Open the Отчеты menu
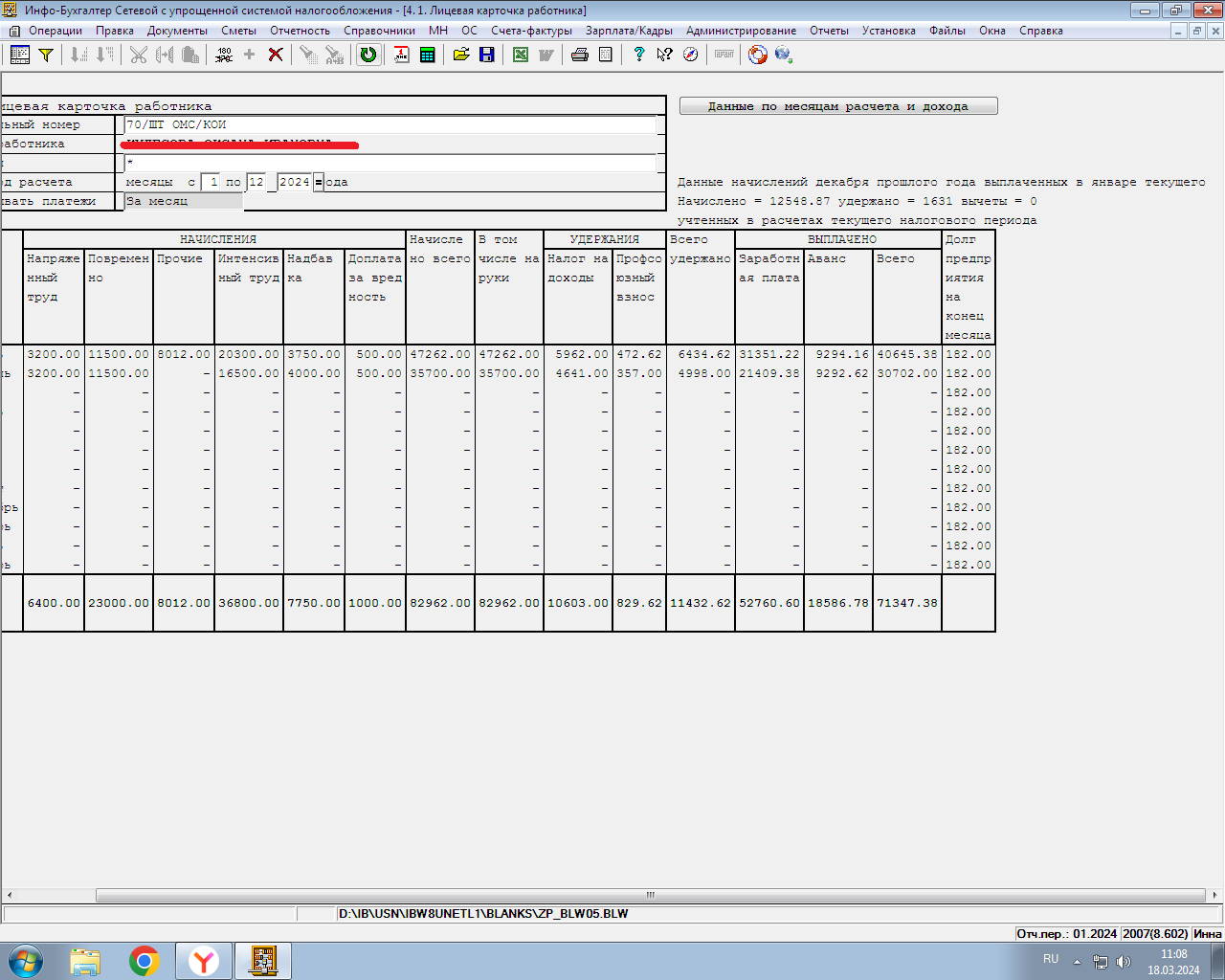This screenshot has height=980, width=1225. 829,31
